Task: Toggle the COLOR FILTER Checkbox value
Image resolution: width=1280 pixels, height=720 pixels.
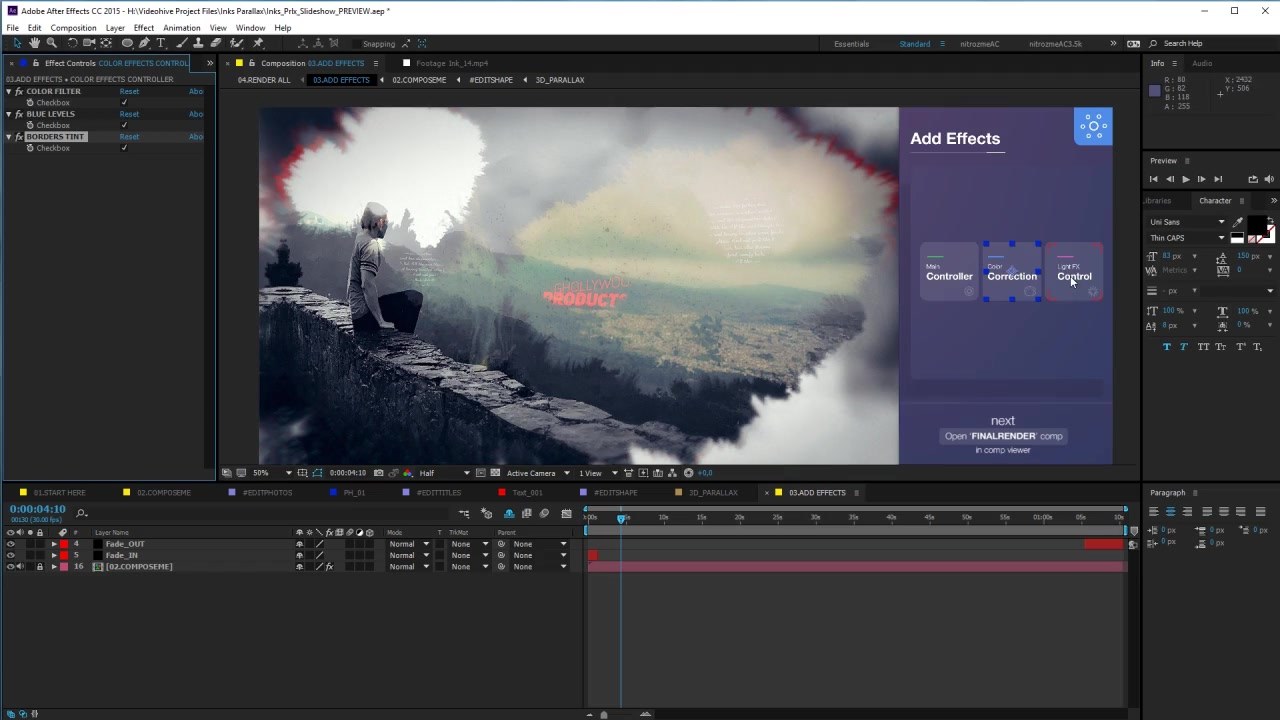Action: [124, 103]
